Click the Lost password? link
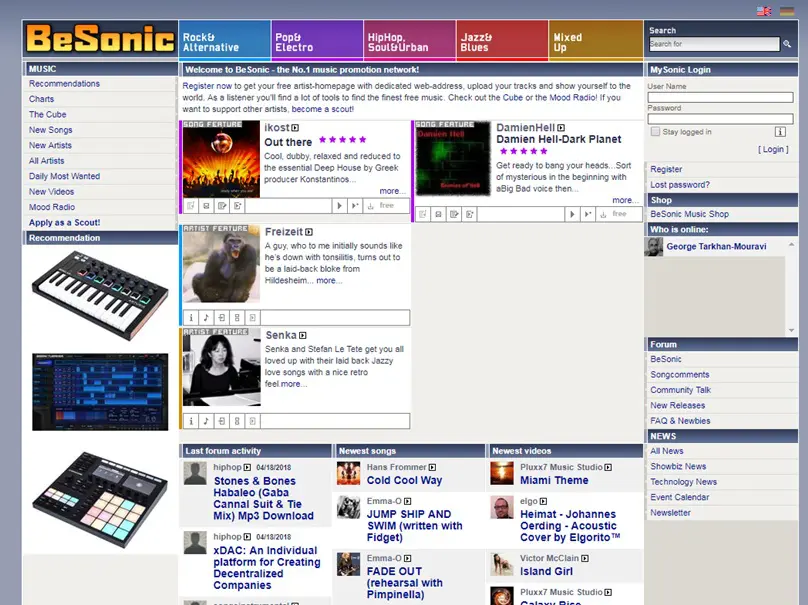This screenshot has height=605, width=808. point(680,184)
